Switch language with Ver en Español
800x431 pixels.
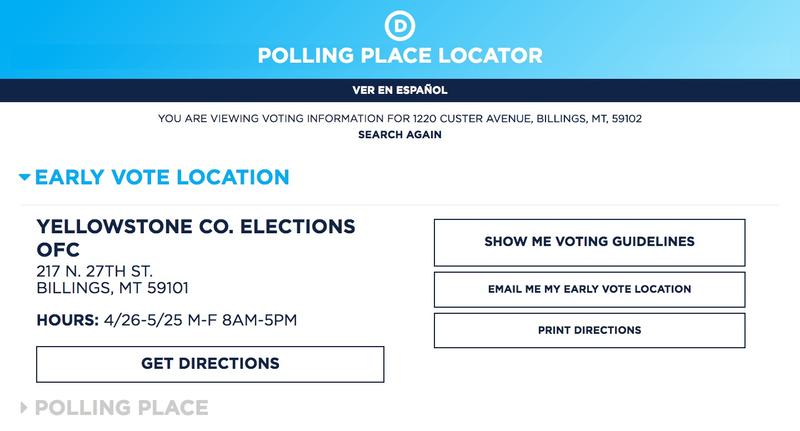click(399, 90)
